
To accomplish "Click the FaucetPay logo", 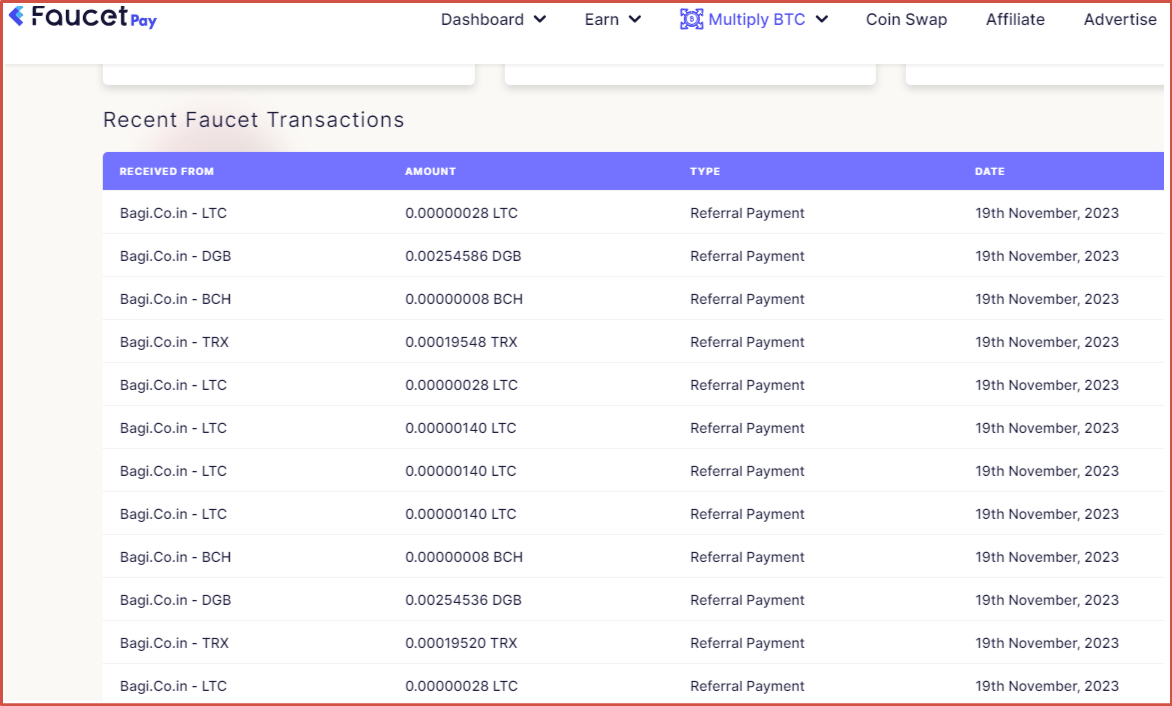I will pyautogui.click(x=83, y=16).
